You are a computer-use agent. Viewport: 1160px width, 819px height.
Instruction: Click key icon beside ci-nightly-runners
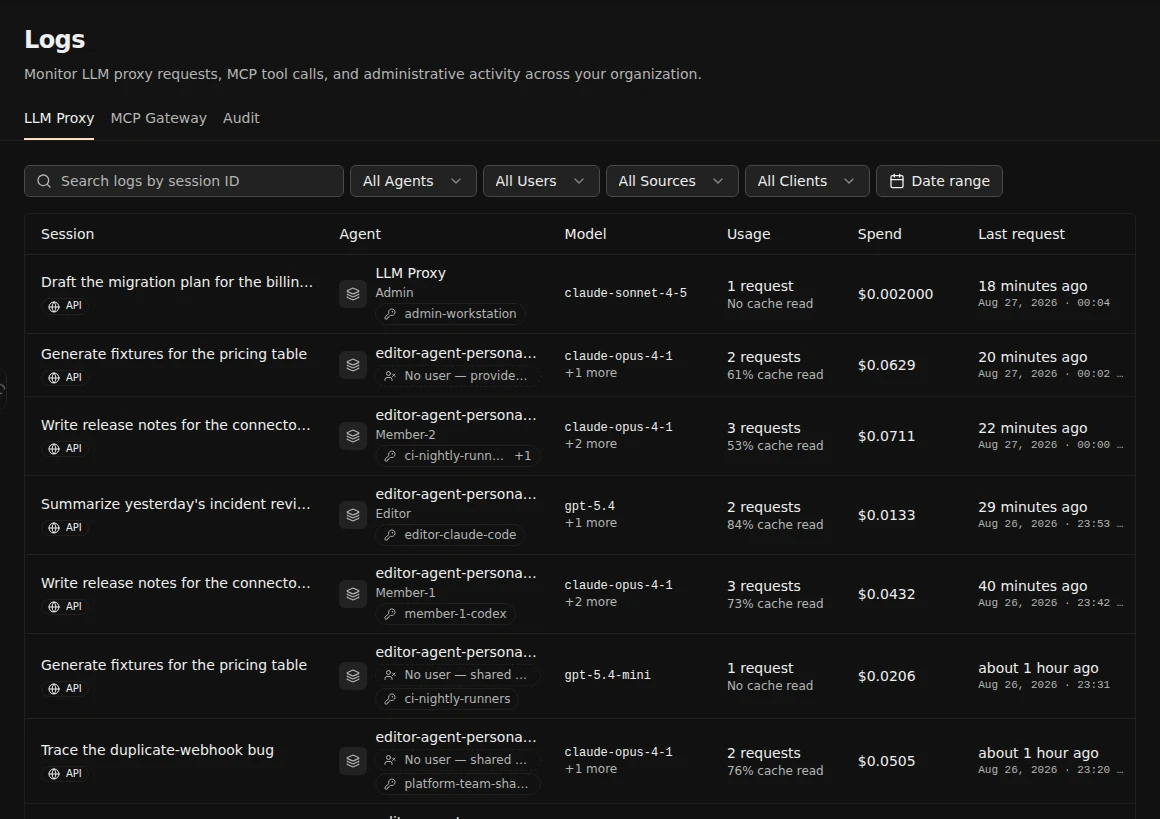390,699
